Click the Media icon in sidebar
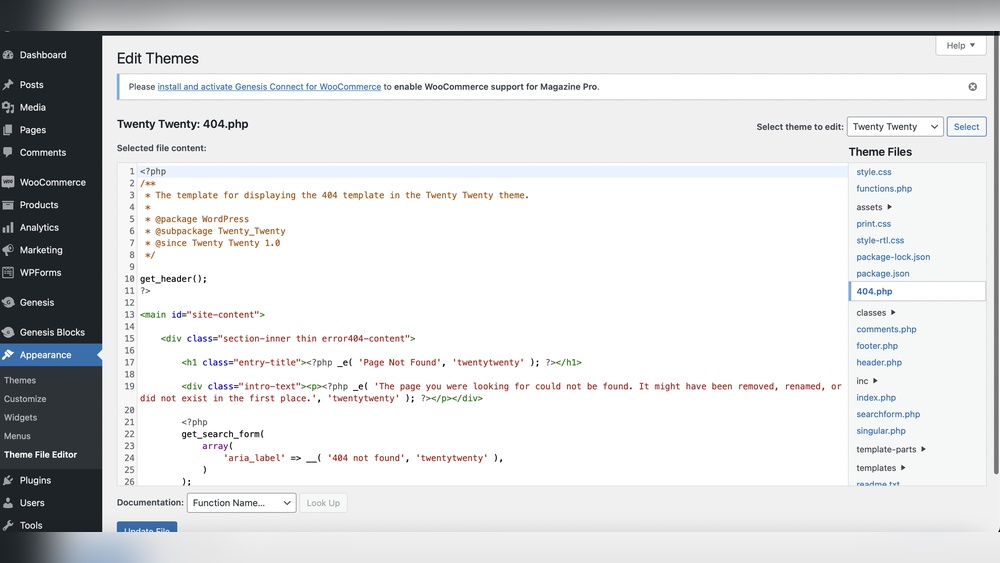1000x563 pixels. point(8,107)
